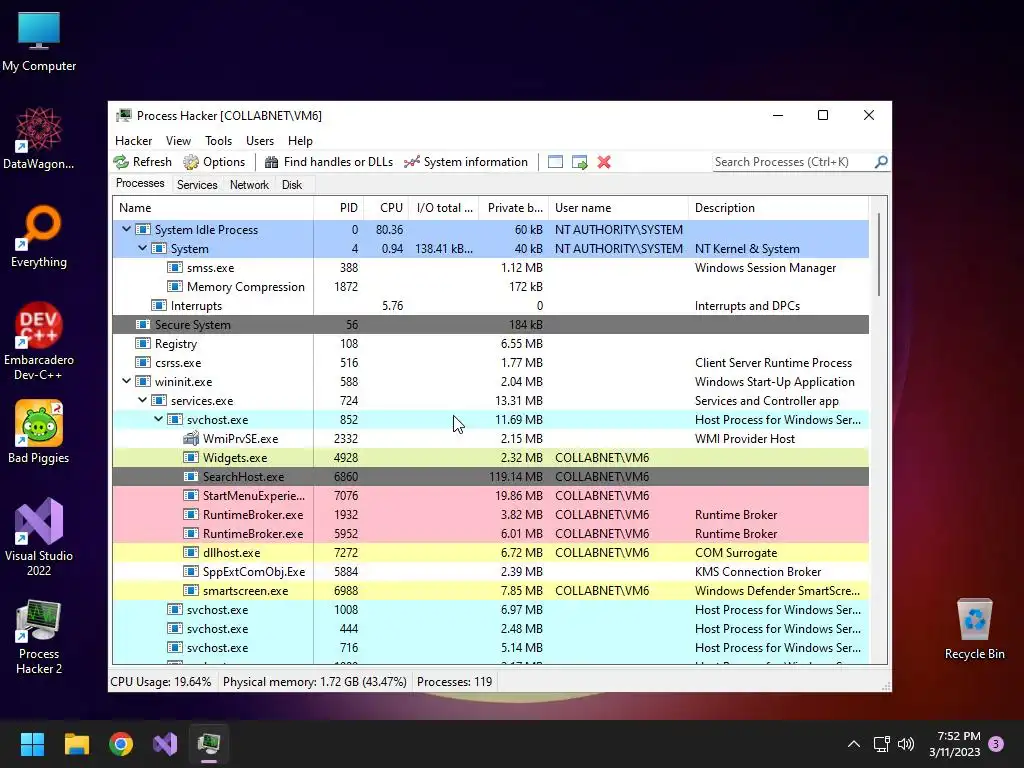
Task: Collapse the System process node
Action: pyautogui.click(x=142, y=248)
